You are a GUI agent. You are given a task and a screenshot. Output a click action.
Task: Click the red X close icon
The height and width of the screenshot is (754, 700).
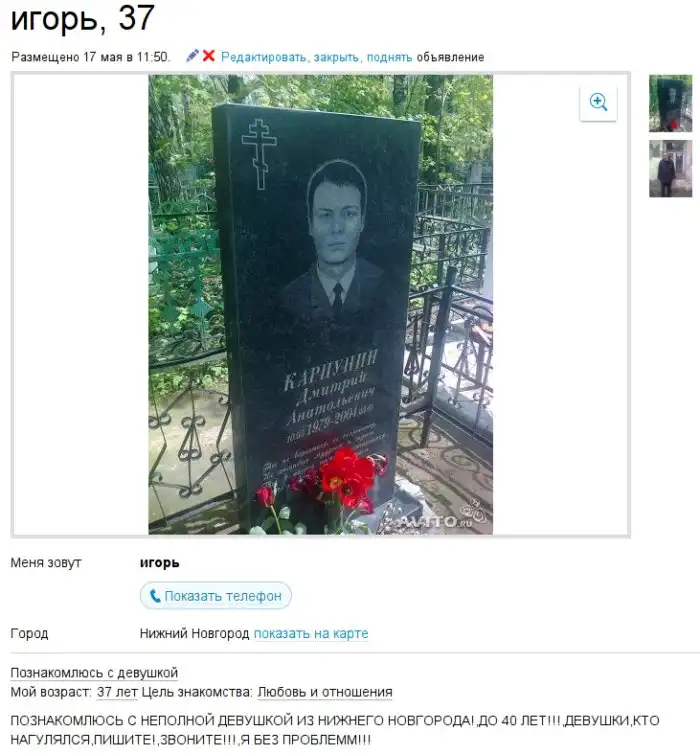[x=208, y=56]
